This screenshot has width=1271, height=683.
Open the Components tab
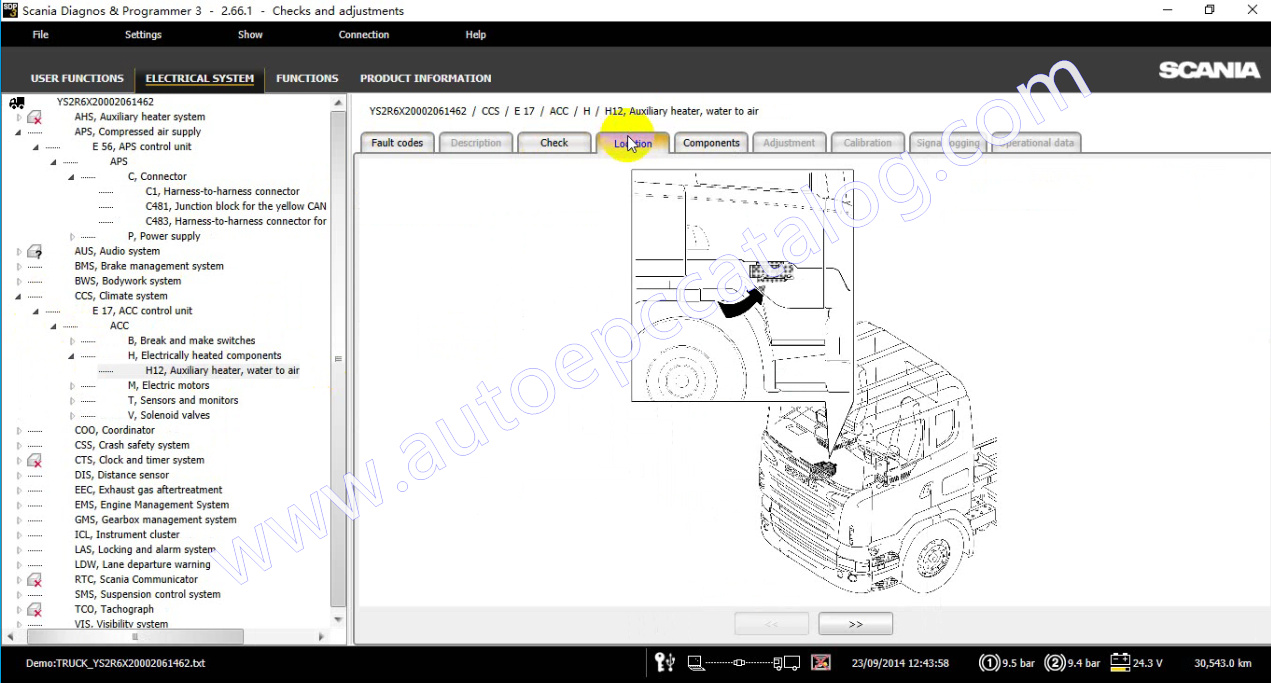coord(711,143)
